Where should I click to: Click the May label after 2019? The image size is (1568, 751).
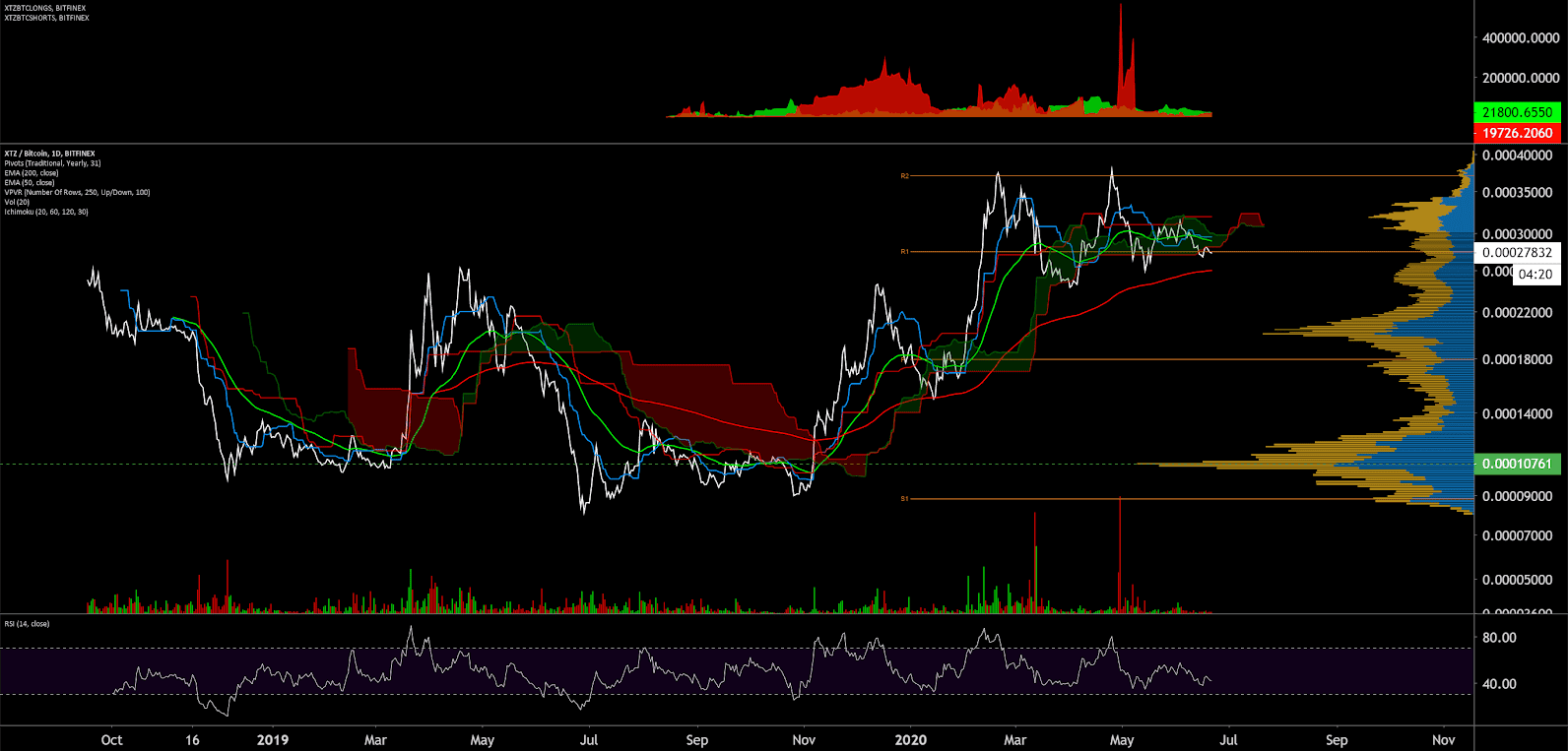(x=482, y=740)
